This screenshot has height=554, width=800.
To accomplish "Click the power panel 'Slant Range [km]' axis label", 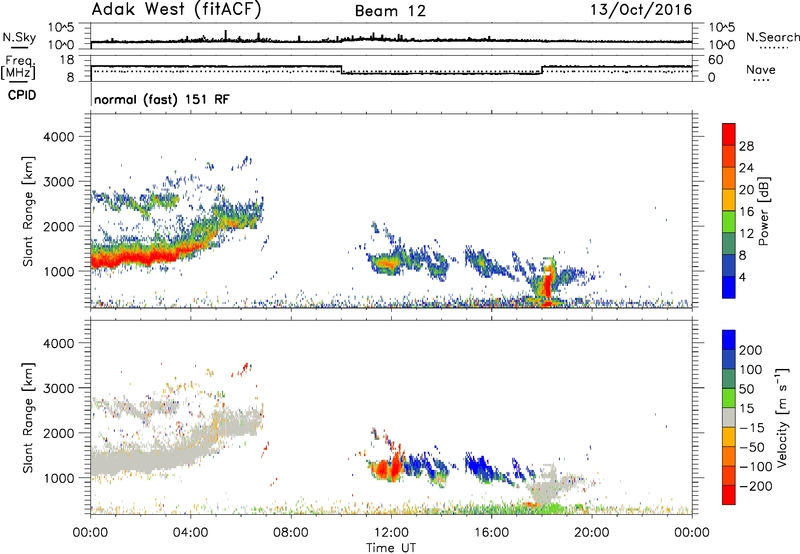I will click(28, 211).
